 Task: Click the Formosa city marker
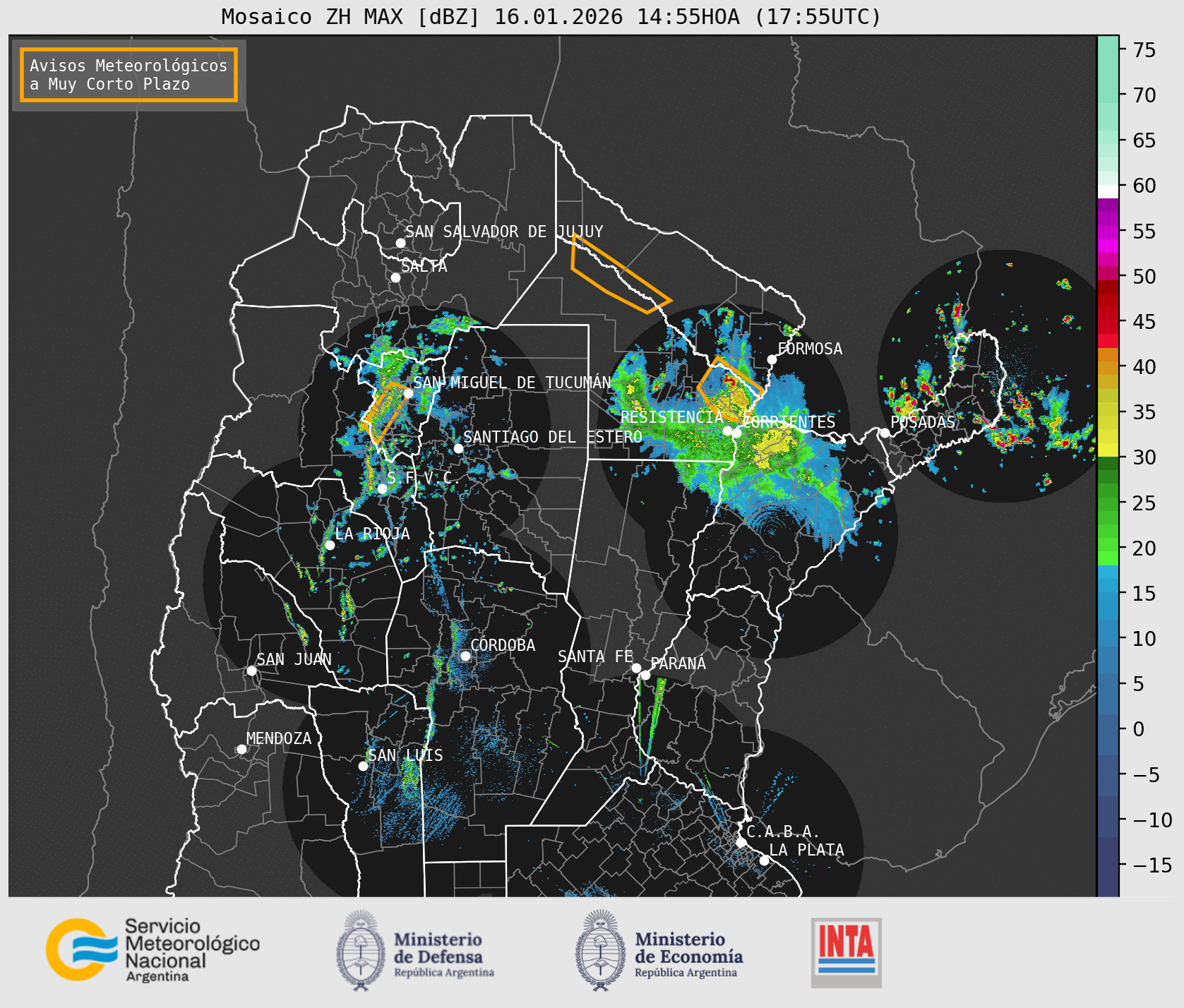pos(772,359)
